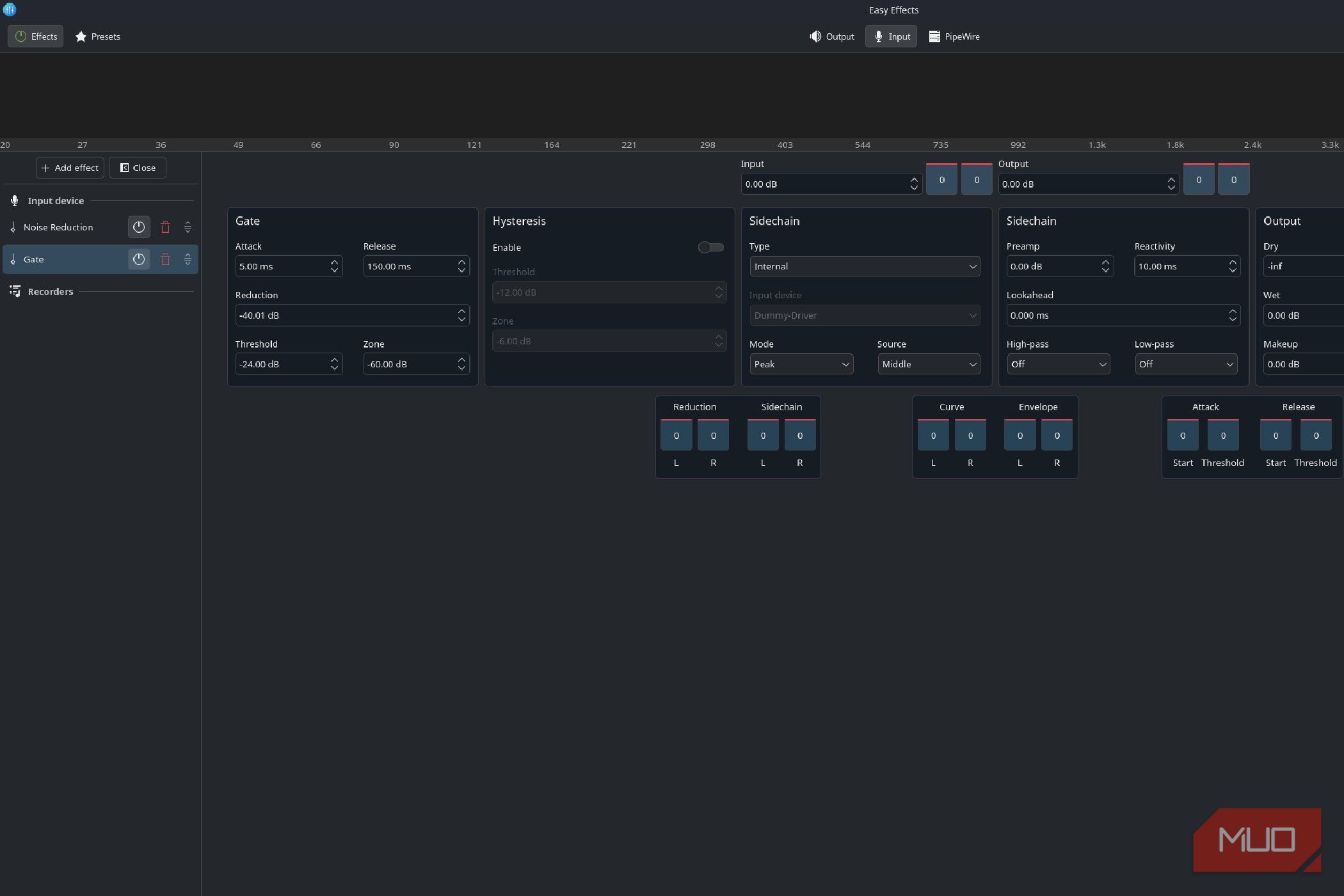Click the Easy Effects app icon
Screen dimensions: 1344x896
click(10, 10)
